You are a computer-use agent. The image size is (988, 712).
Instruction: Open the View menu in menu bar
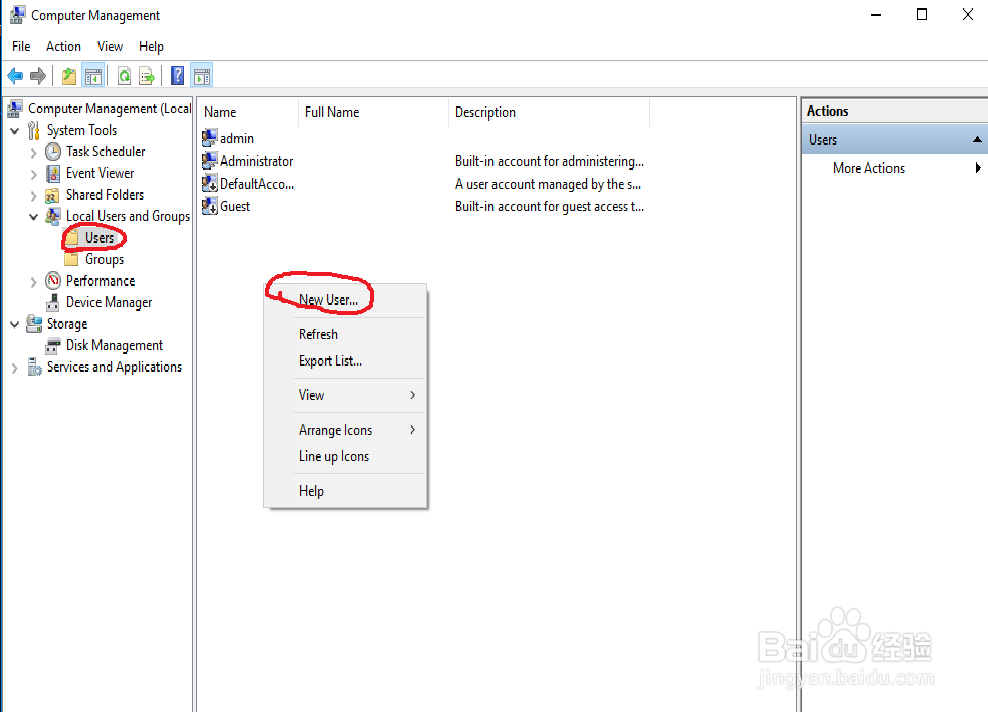pyautogui.click(x=110, y=47)
